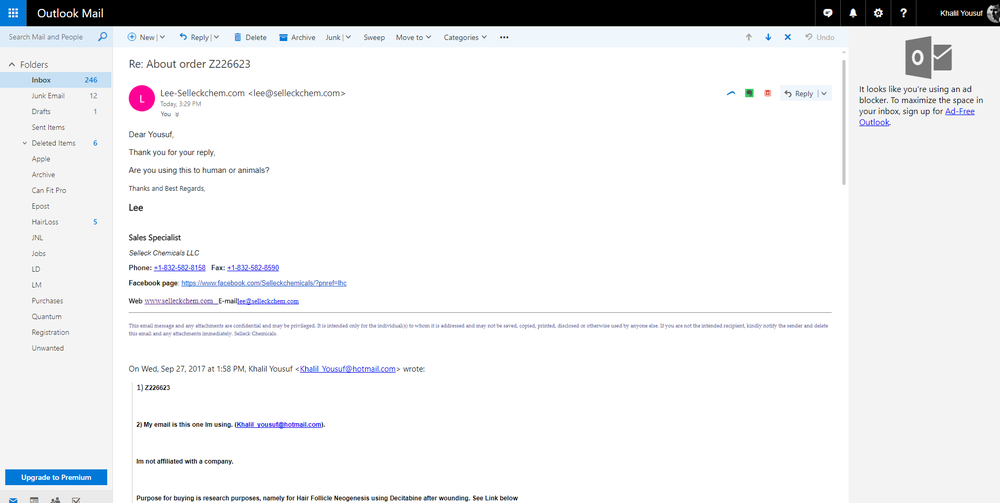Open the HairLoss folder
The image size is (1000, 503).
tap(46, 221)
